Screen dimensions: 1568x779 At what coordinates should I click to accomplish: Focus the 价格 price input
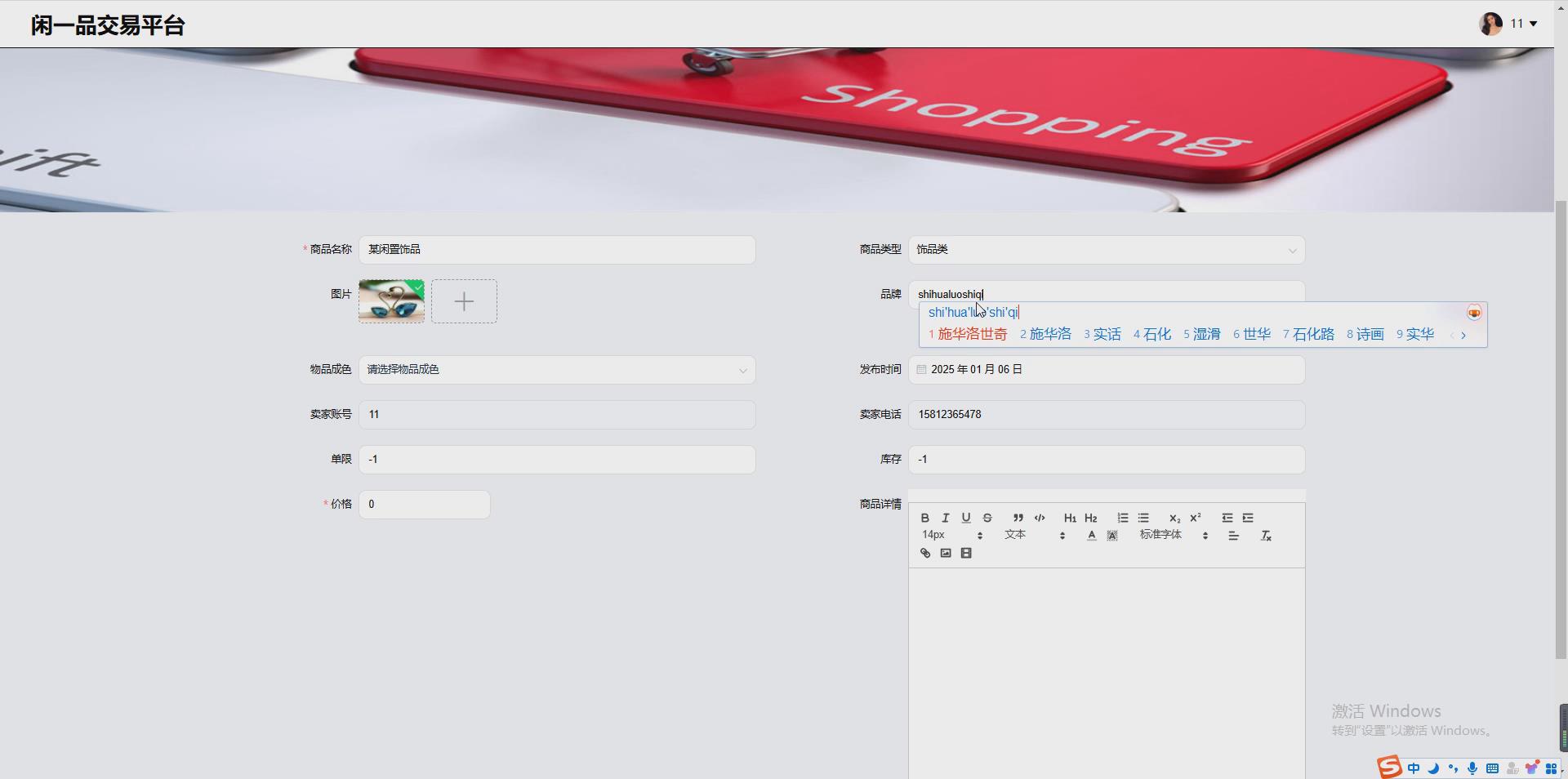coord(425,505)
